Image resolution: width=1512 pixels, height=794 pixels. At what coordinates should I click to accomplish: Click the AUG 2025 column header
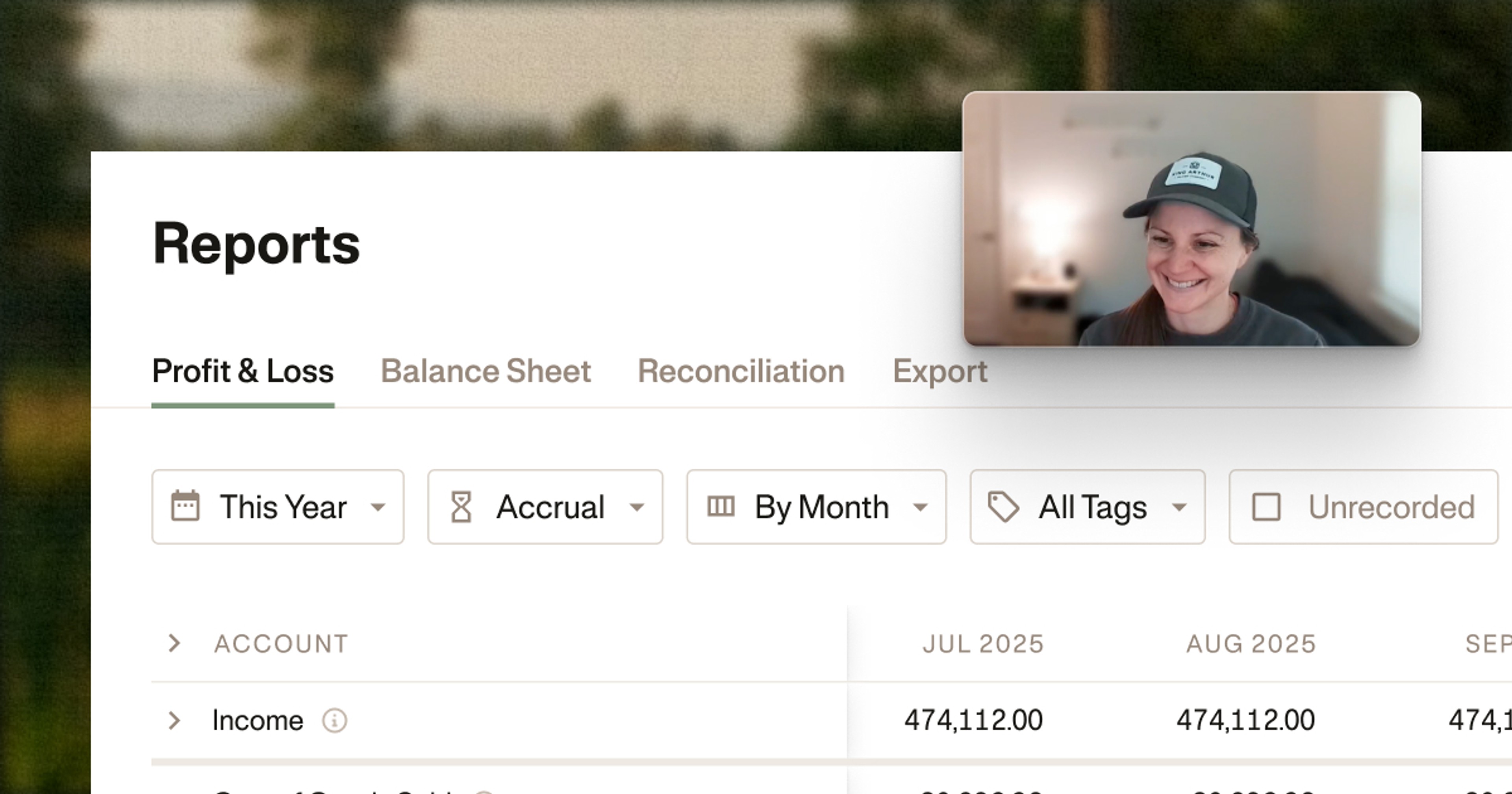1251,644
